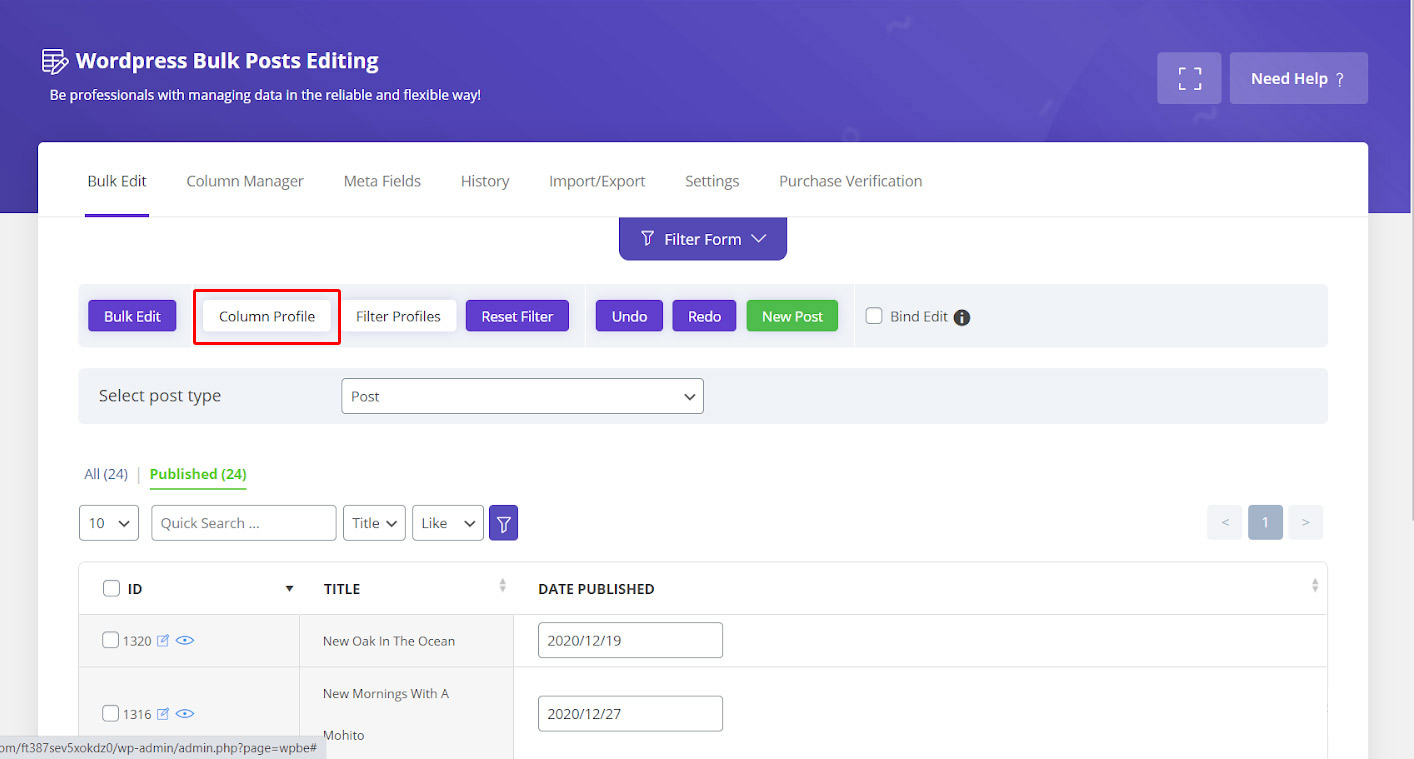Expand the Filter Form panel
This screenshot has height=759, width=1414.
pos(703,239)
